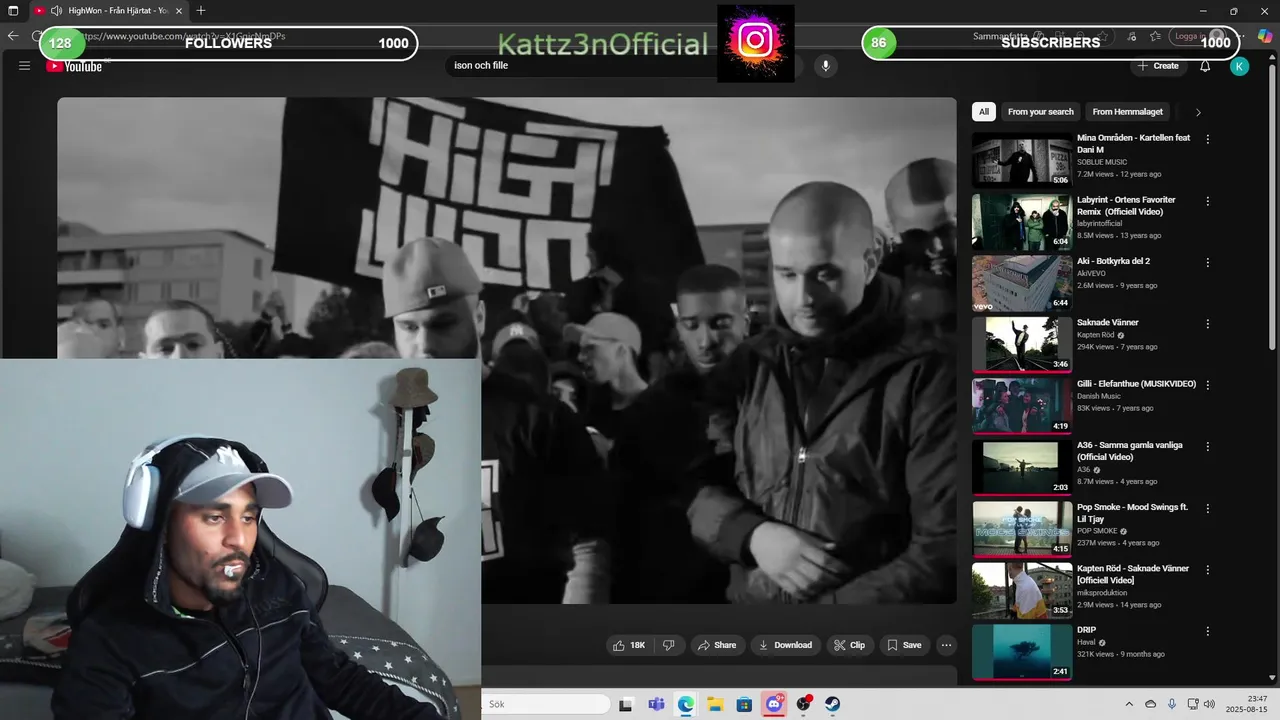Screen dimensions: 1280x720
Task: Open the Pop Smoke - Mood Swings title
Action: [x=1132, y=513]
